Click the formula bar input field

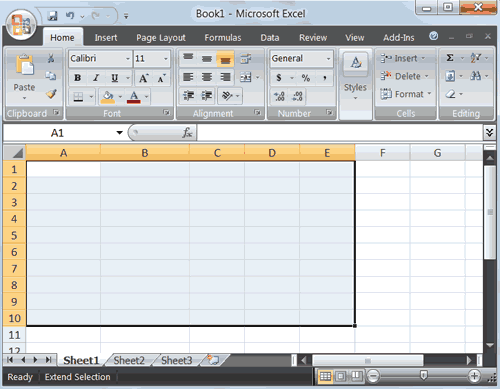pos(339,133)
